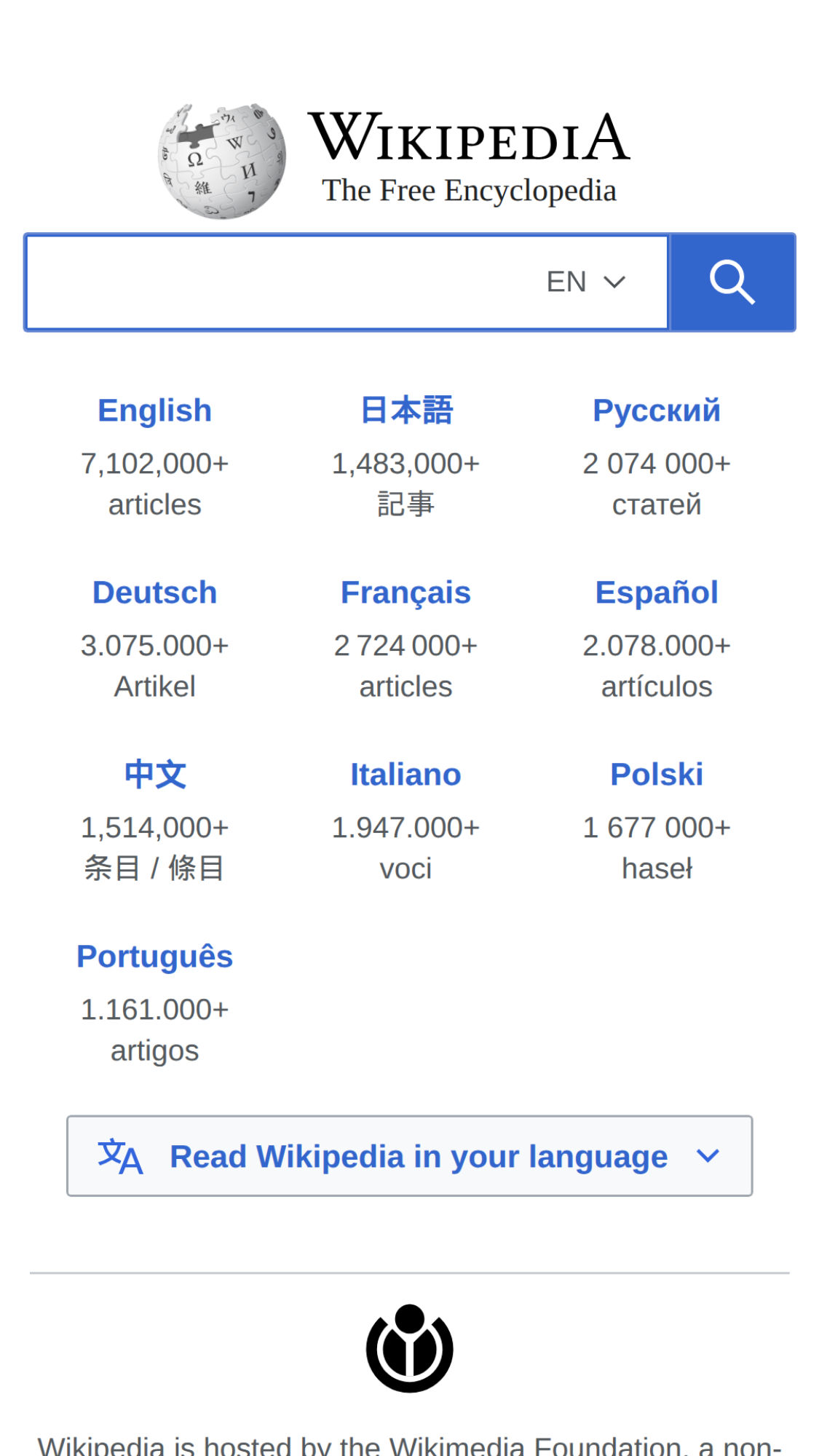Select the Português Wikipedia link
The image size is (819, 1456).
point(154,957)
